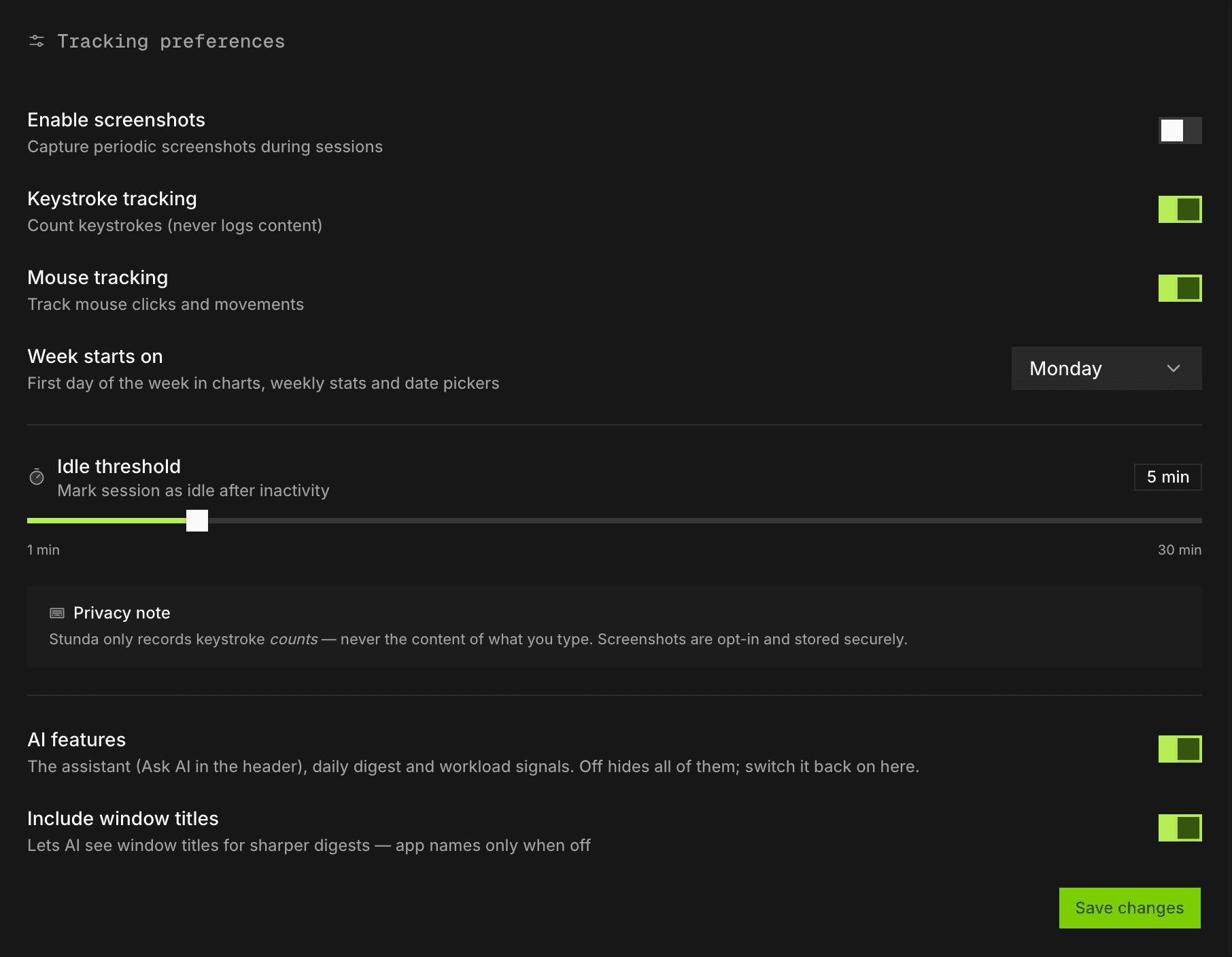Screen dimensions: 1232x957
Task: Turn off Include window titles
Action: tap(1180, 828)
